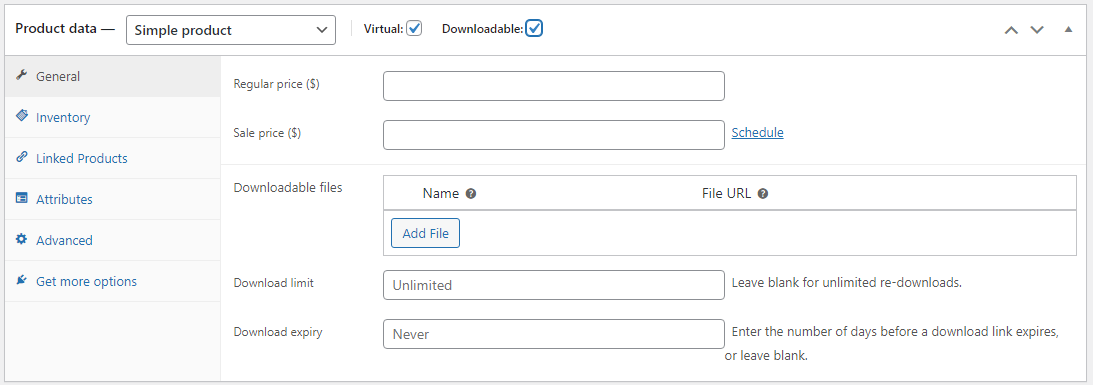This screenshot has height=385, width=1093.
Task: Click the Download limit field
Action: point(553,285)
